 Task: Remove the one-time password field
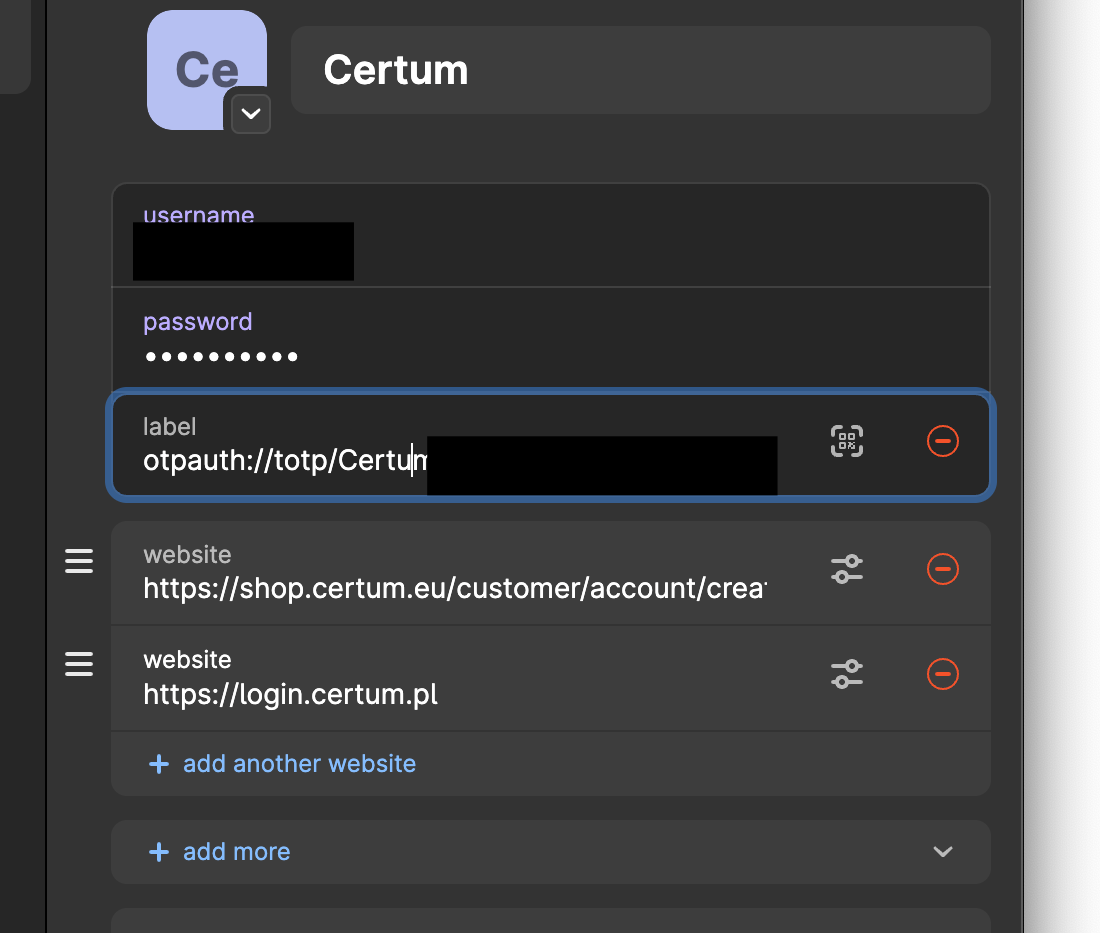pyautogui.click(x=942, y=441)
